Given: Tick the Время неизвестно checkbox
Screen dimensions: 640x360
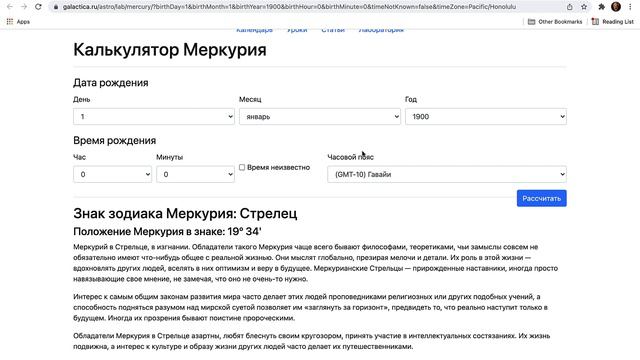Looking at the screenshot, I should pyautogui.click(x=242, y=167).
